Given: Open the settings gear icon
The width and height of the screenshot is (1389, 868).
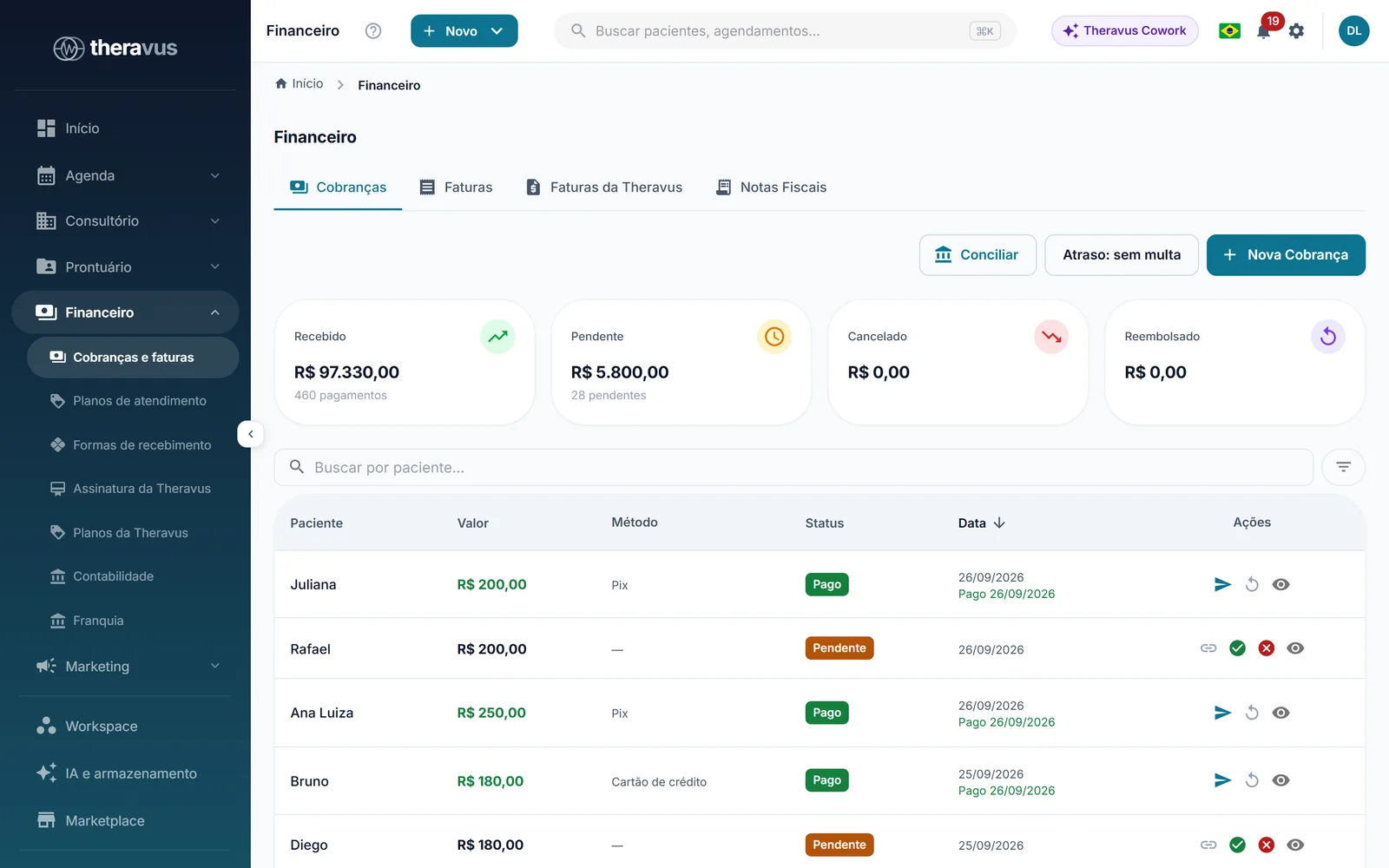Looking at the screenshot, I should (1296, 31).
